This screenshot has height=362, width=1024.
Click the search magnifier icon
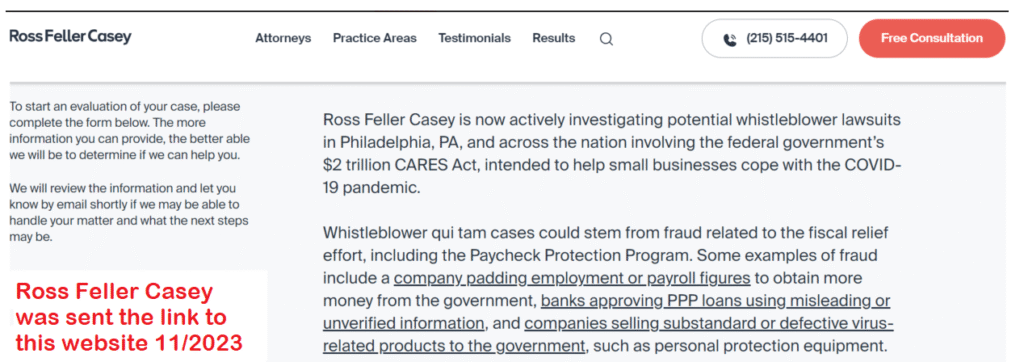tap(606, 39)
